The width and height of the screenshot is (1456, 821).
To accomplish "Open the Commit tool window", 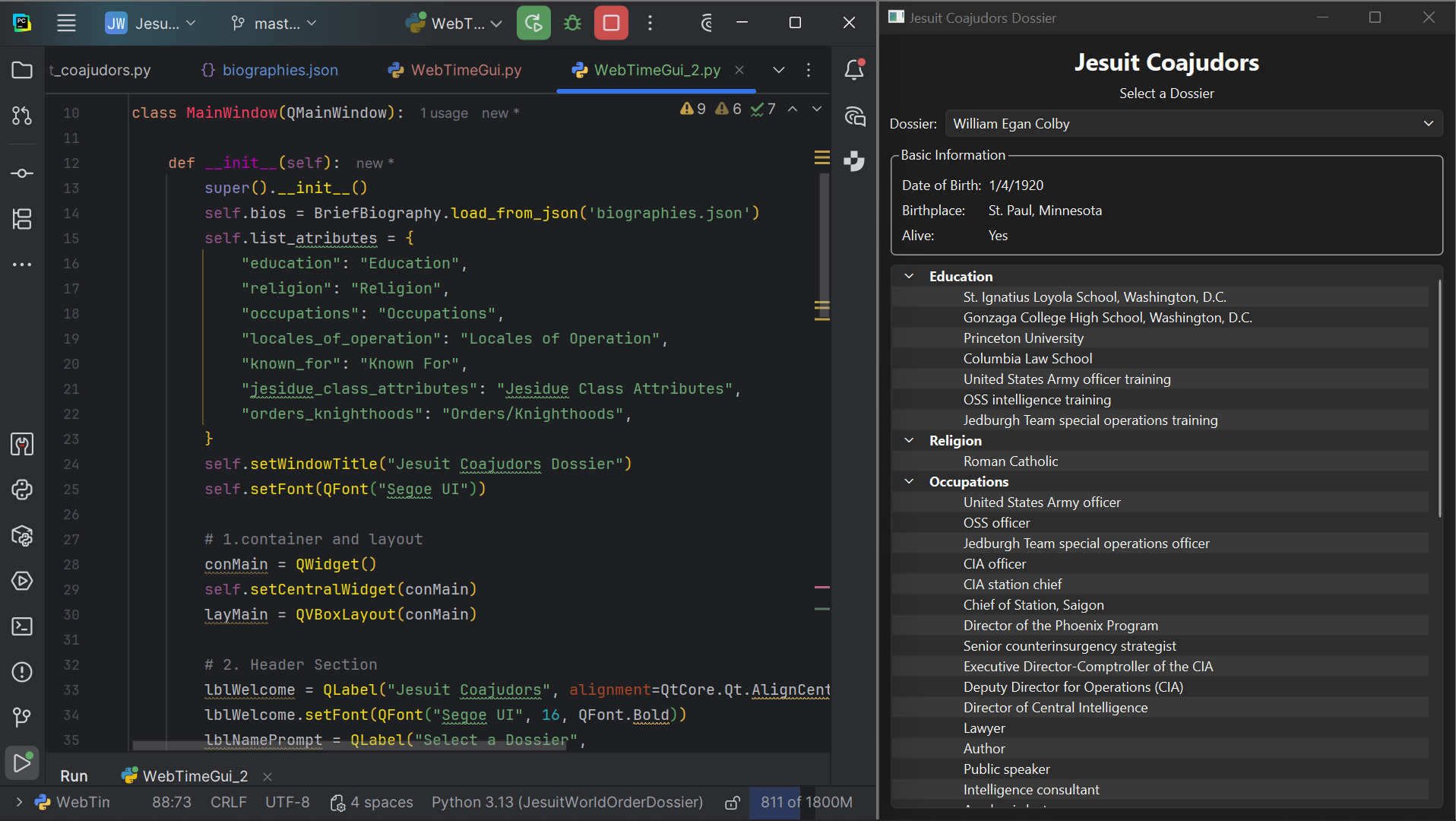I will click(x=22, y=173).
